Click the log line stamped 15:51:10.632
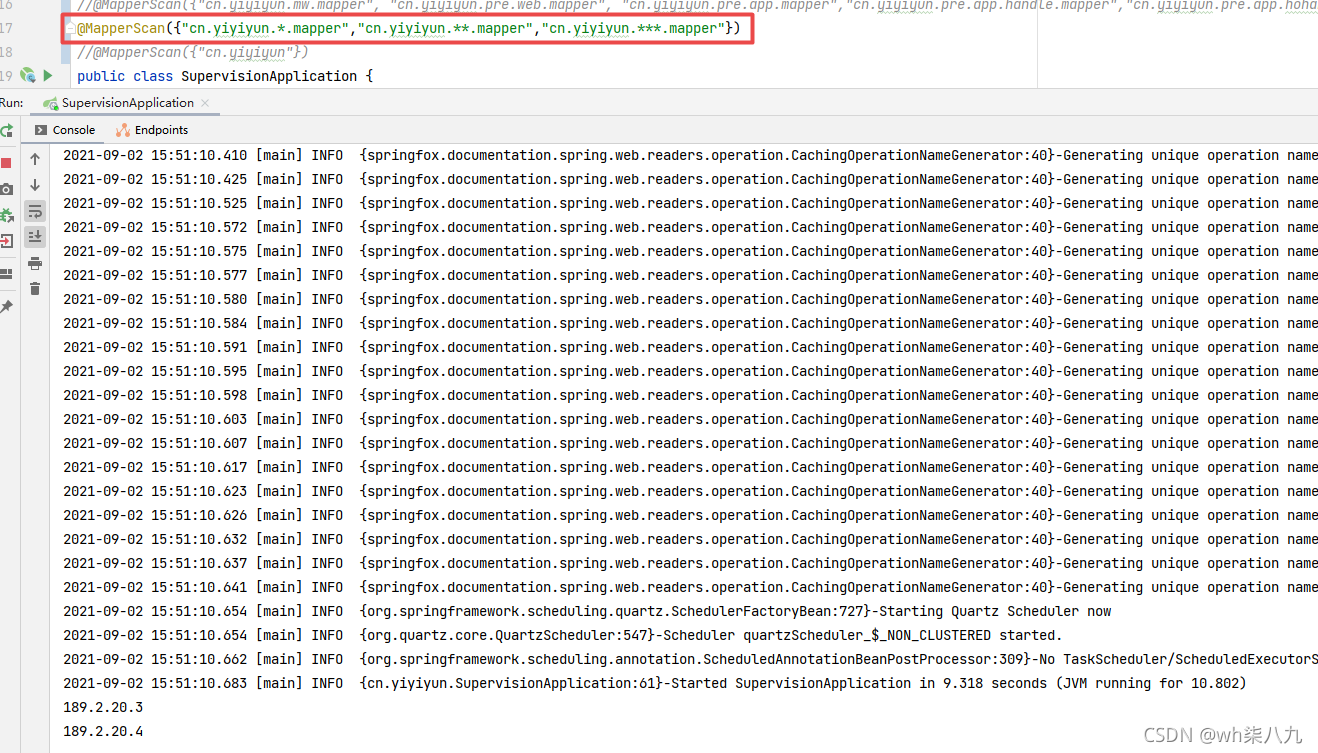The image size is (1318, 753). pos(690,539)
